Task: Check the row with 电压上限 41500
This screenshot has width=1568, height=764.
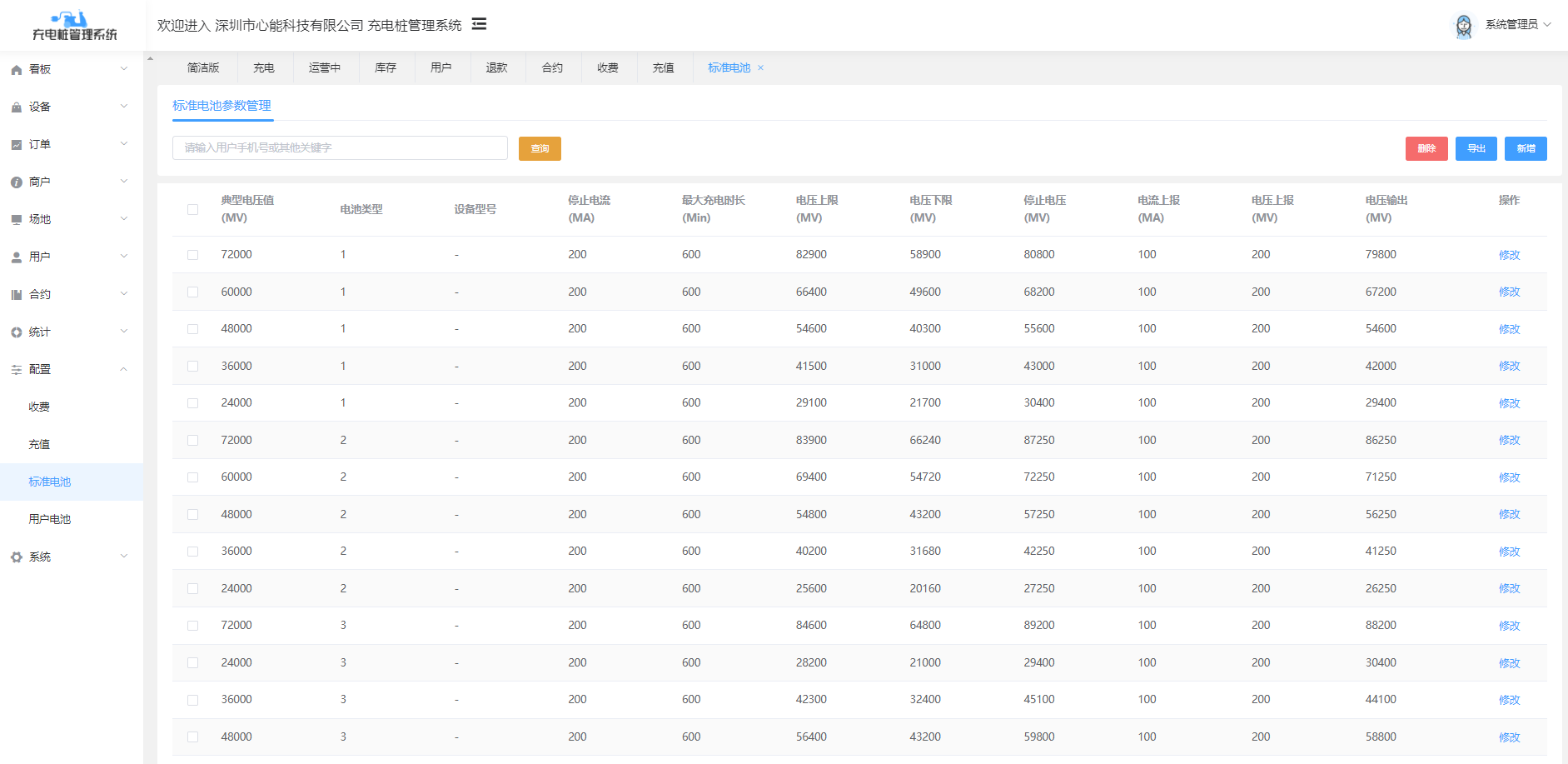Action: pyautogui.click(x=193, y=366)
